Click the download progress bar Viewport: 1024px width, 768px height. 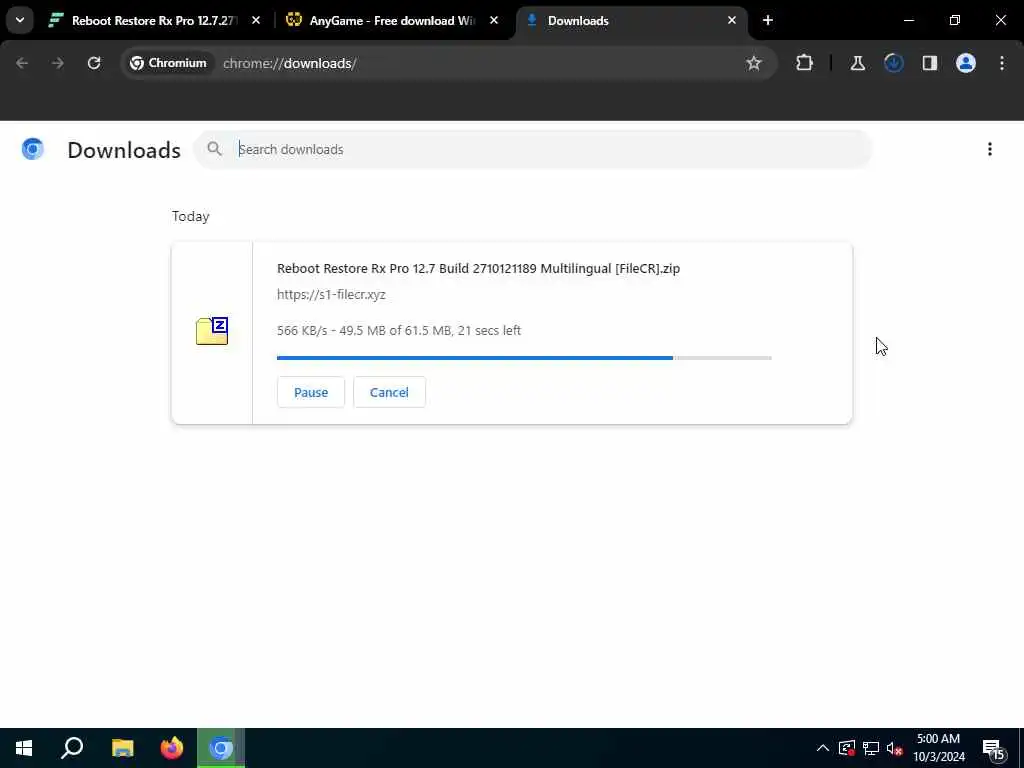pyautogui.click(x=524, y=358)
